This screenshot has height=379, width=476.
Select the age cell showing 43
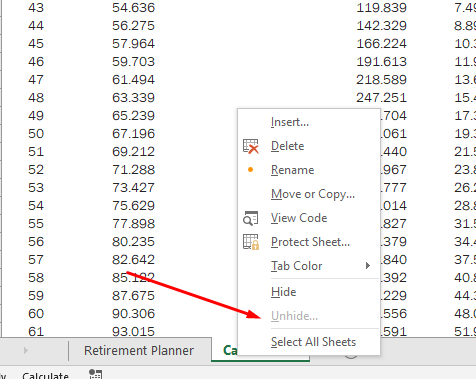36,8
